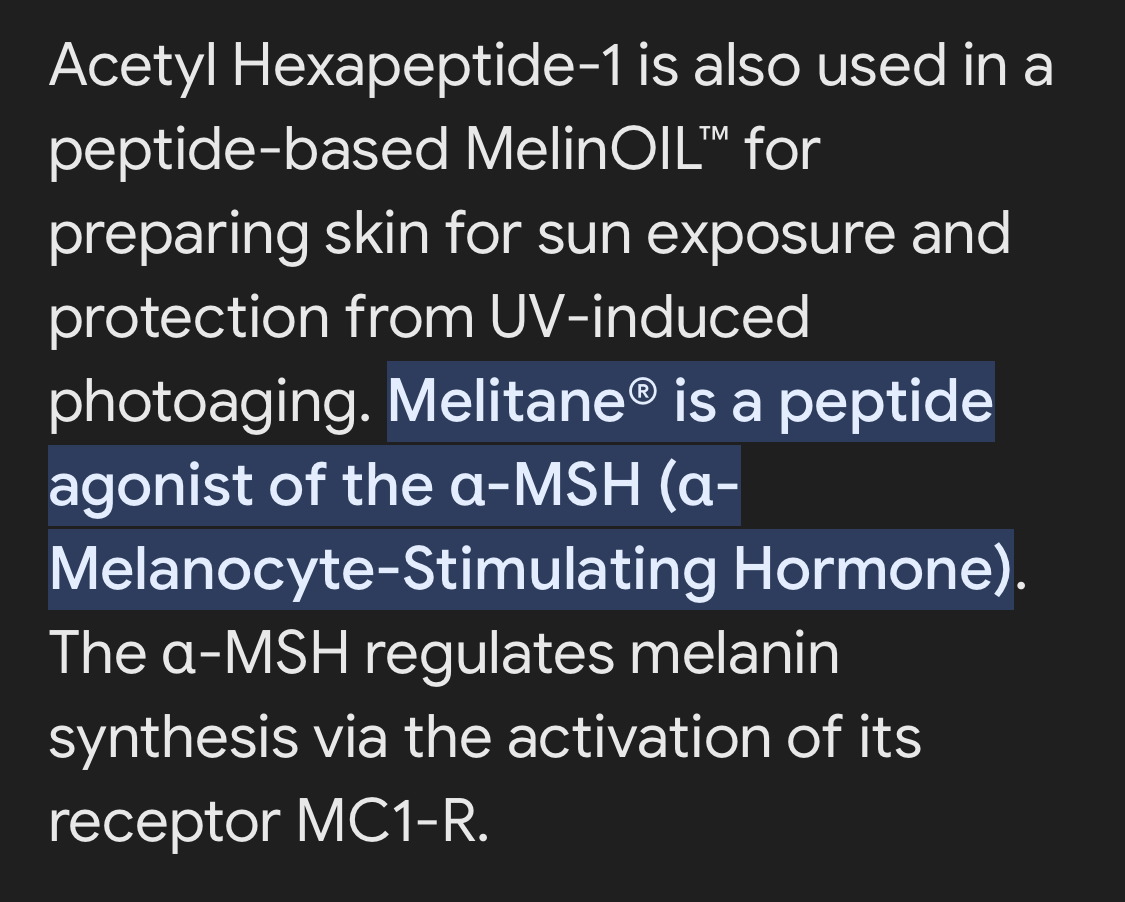Click 'The α-MSH' sentence start
Viewport: 1125px width, 902px height.
(199, 654)
